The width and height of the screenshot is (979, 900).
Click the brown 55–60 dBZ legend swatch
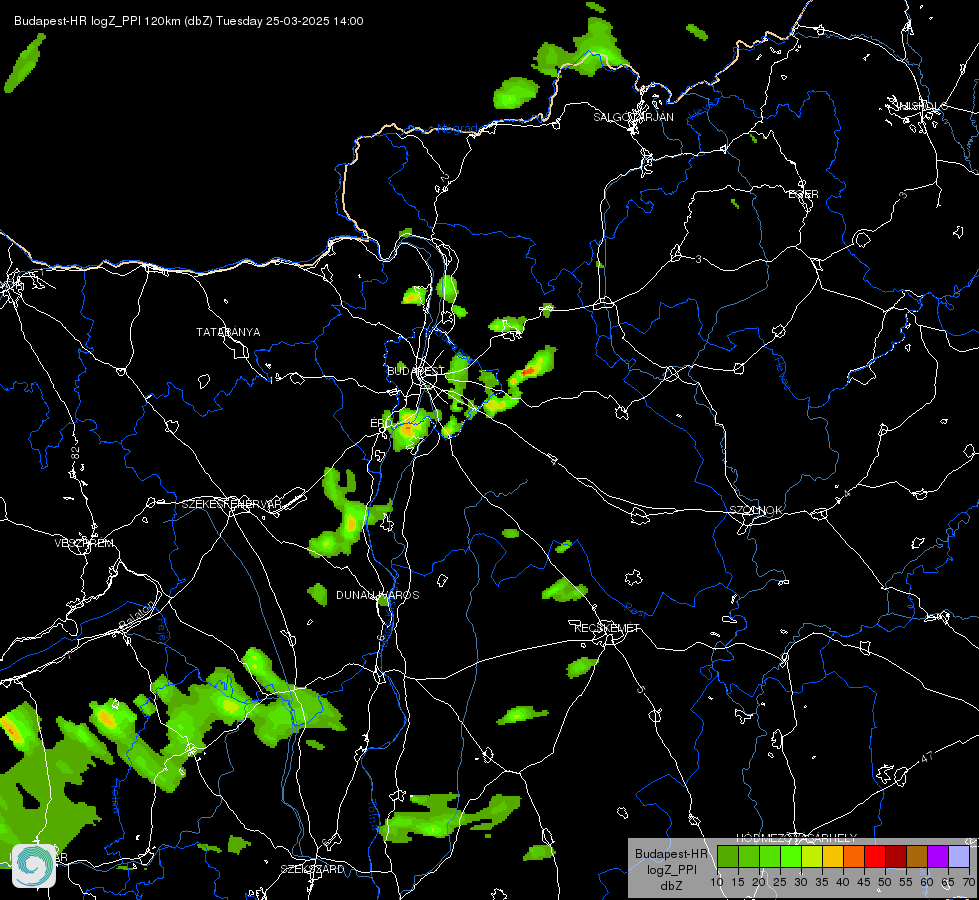pyautogui.click(x=917, y=857)
